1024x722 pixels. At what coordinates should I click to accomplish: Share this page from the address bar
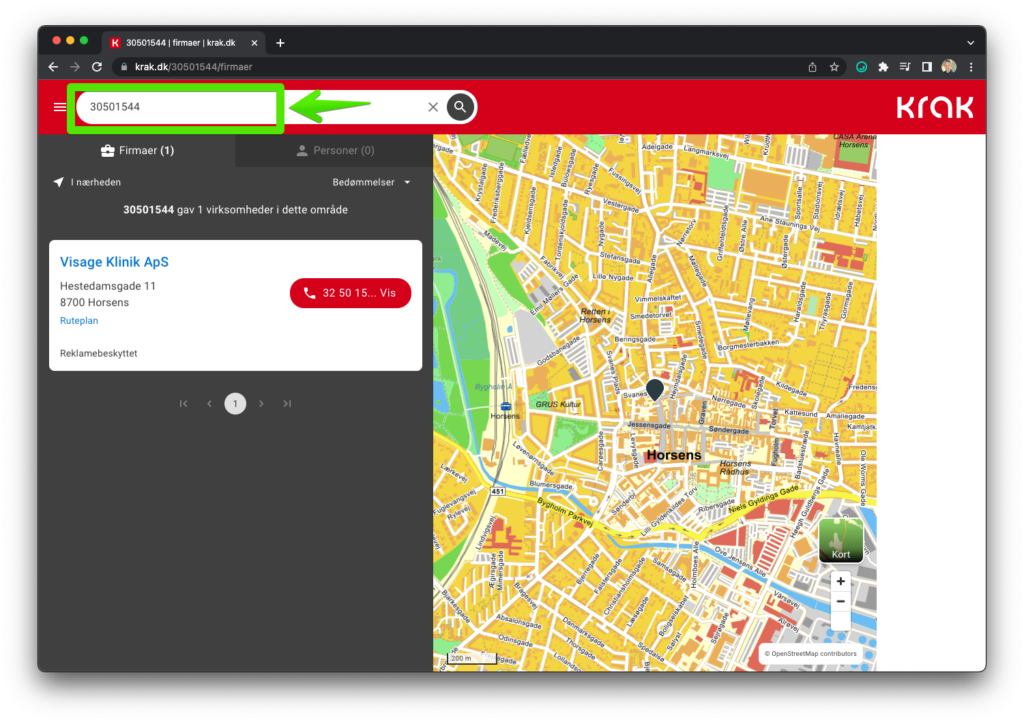[x=812, y=67]
